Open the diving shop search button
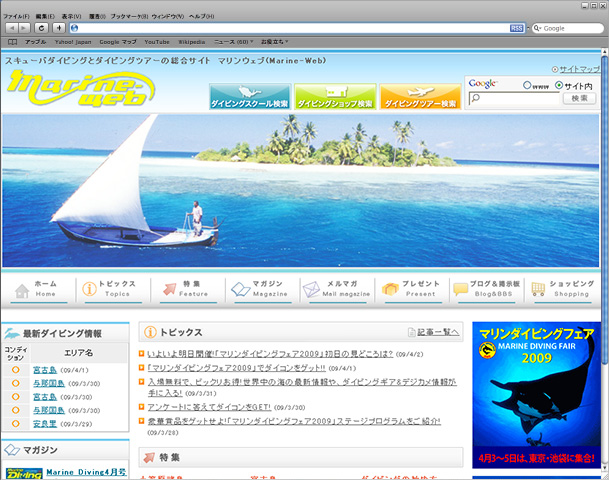Viewport: 609px width, 480px height. pos(335,96)
